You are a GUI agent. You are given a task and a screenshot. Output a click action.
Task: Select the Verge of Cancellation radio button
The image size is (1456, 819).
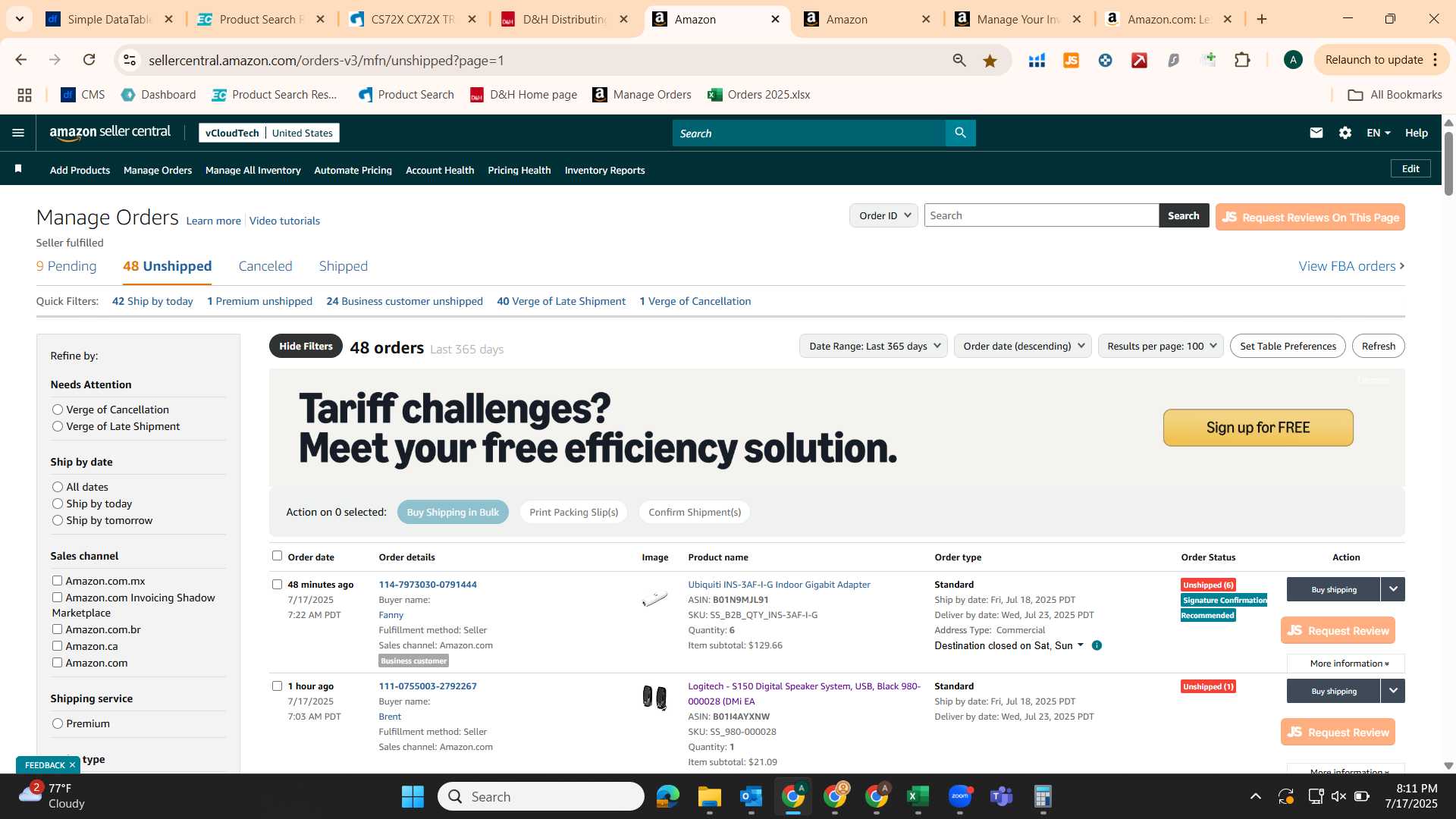(58, 409)
